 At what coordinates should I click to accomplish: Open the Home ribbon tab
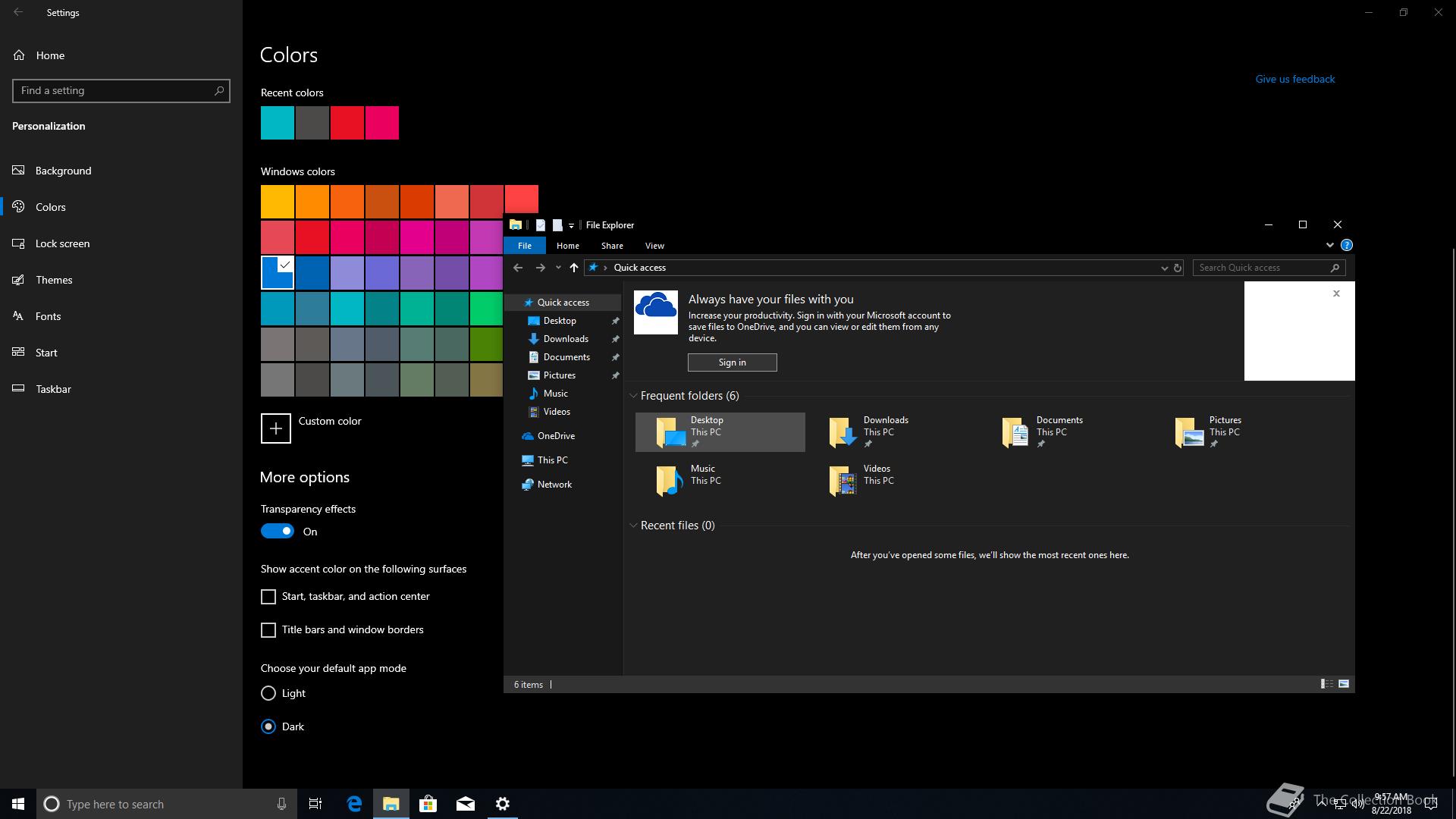(x=568, y=246)
